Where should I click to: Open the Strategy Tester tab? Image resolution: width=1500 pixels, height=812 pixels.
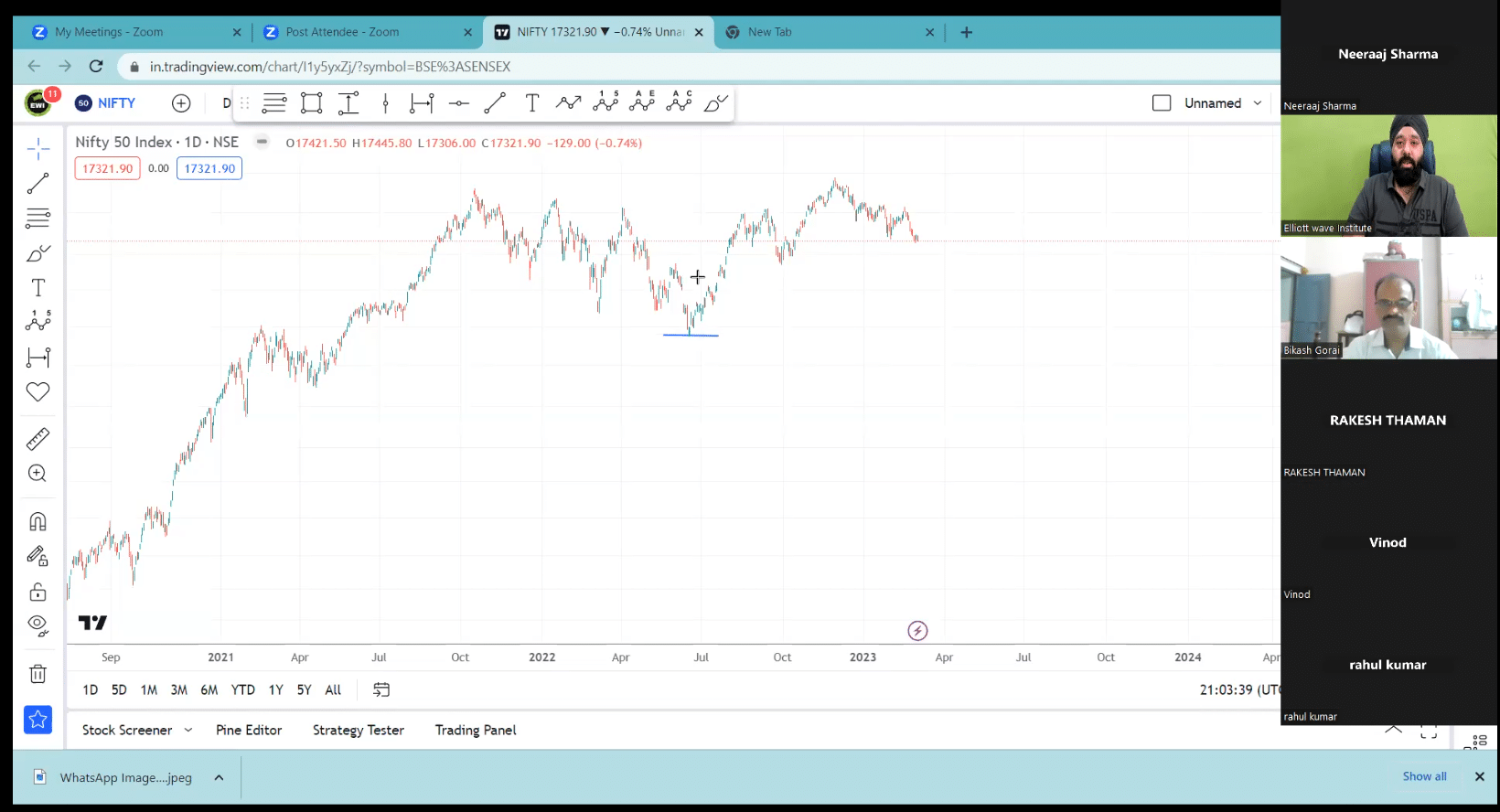359,730
